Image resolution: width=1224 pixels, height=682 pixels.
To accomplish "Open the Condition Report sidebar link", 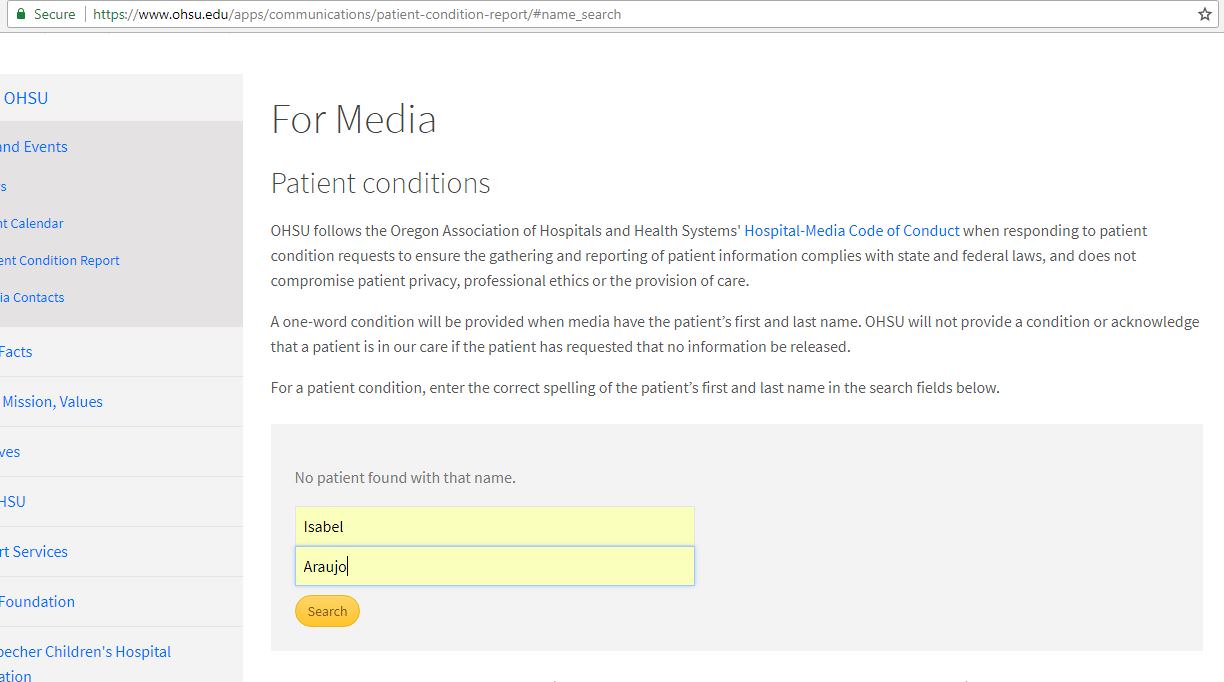I will coord(60,261).
